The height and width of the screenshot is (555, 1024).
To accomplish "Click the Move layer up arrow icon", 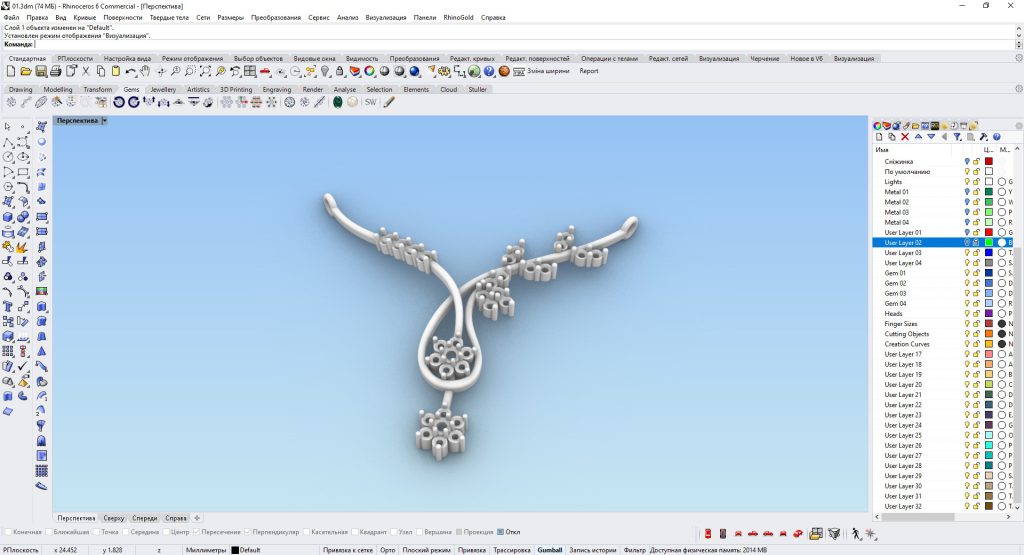I will [x=918, y=137].
